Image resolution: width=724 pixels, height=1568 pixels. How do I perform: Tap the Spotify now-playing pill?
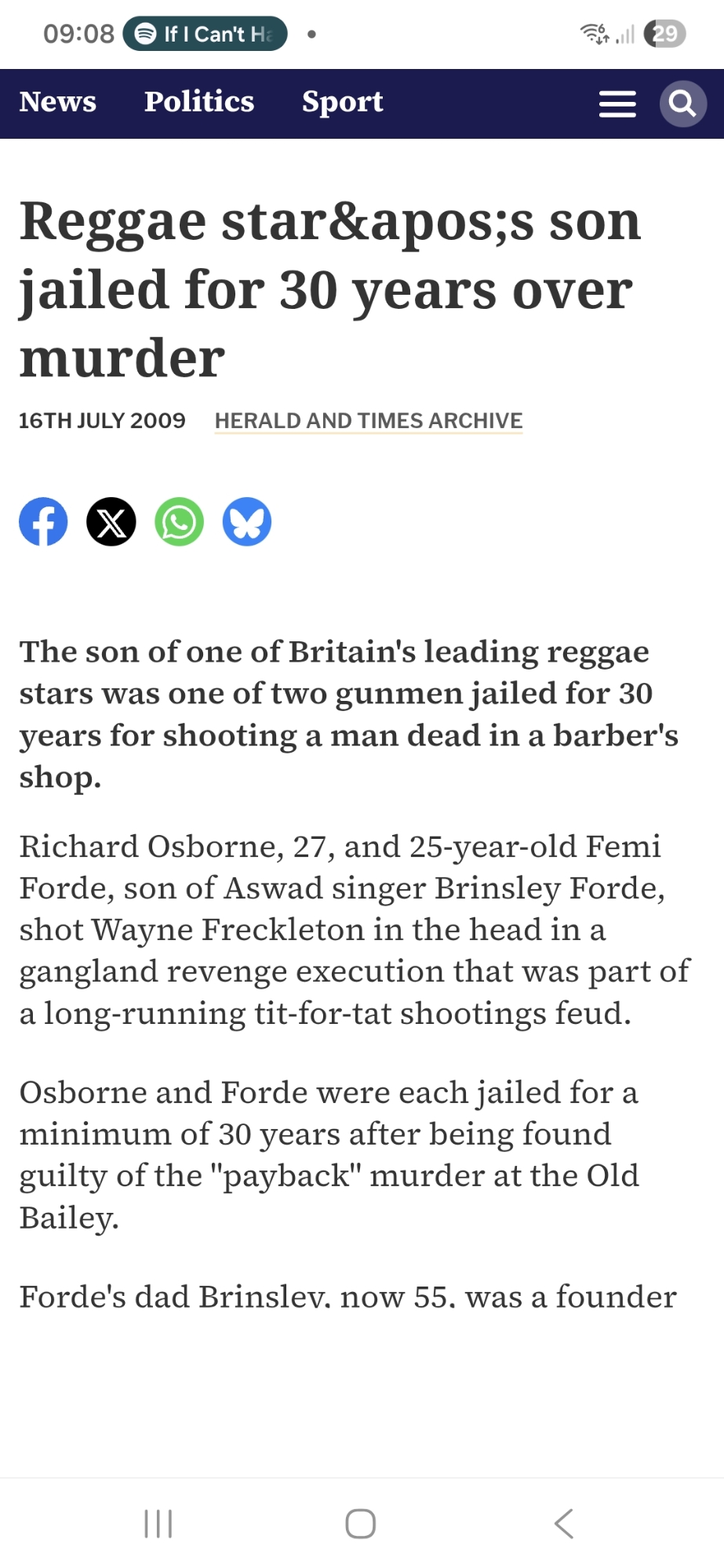[206, 34]
